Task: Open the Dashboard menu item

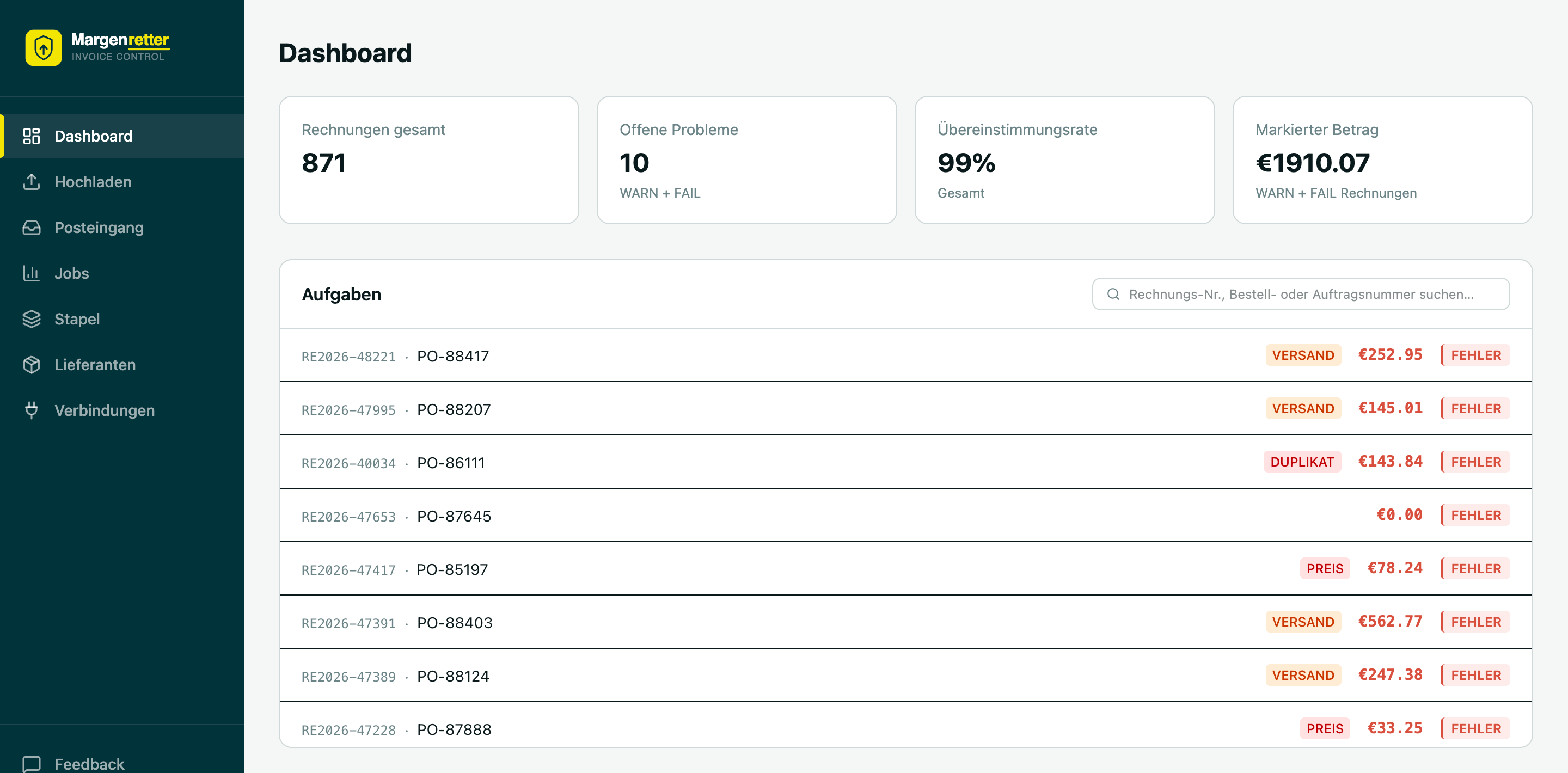Action: 122,136
